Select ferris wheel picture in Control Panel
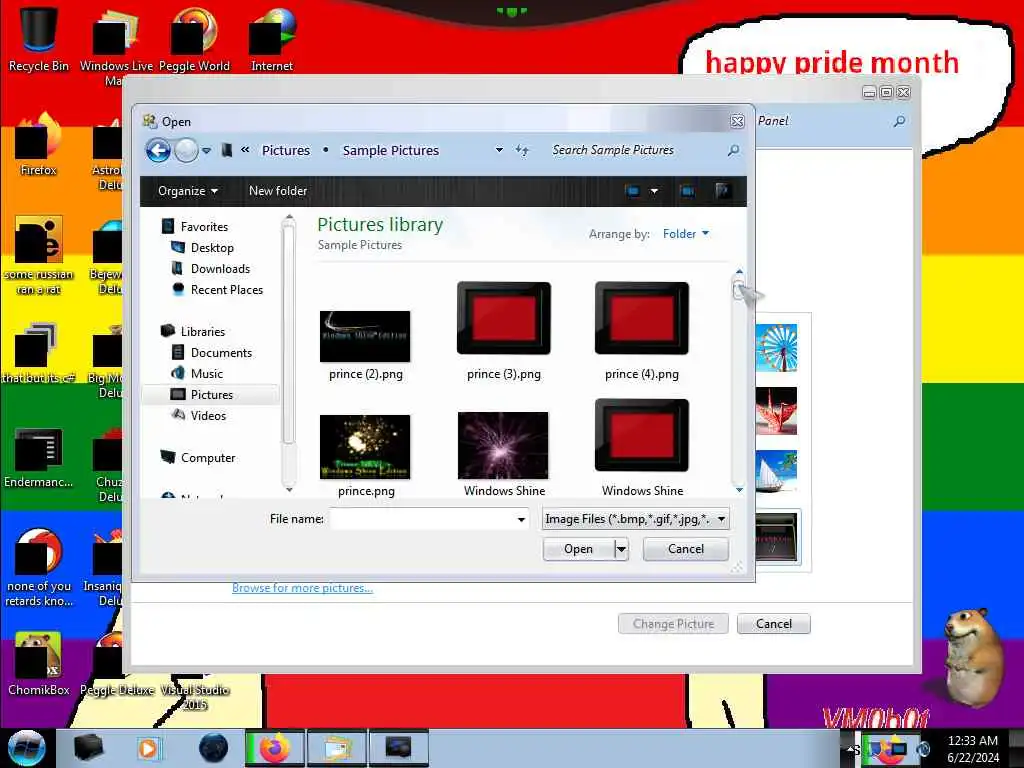 pos(776,347)
